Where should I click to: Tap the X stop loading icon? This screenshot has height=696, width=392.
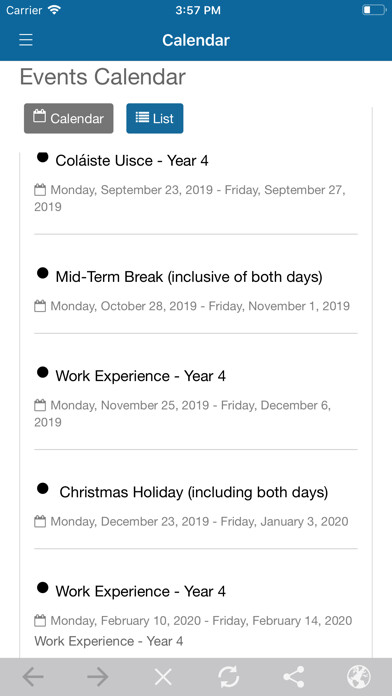pyautogui.click(x=163, y=677)
